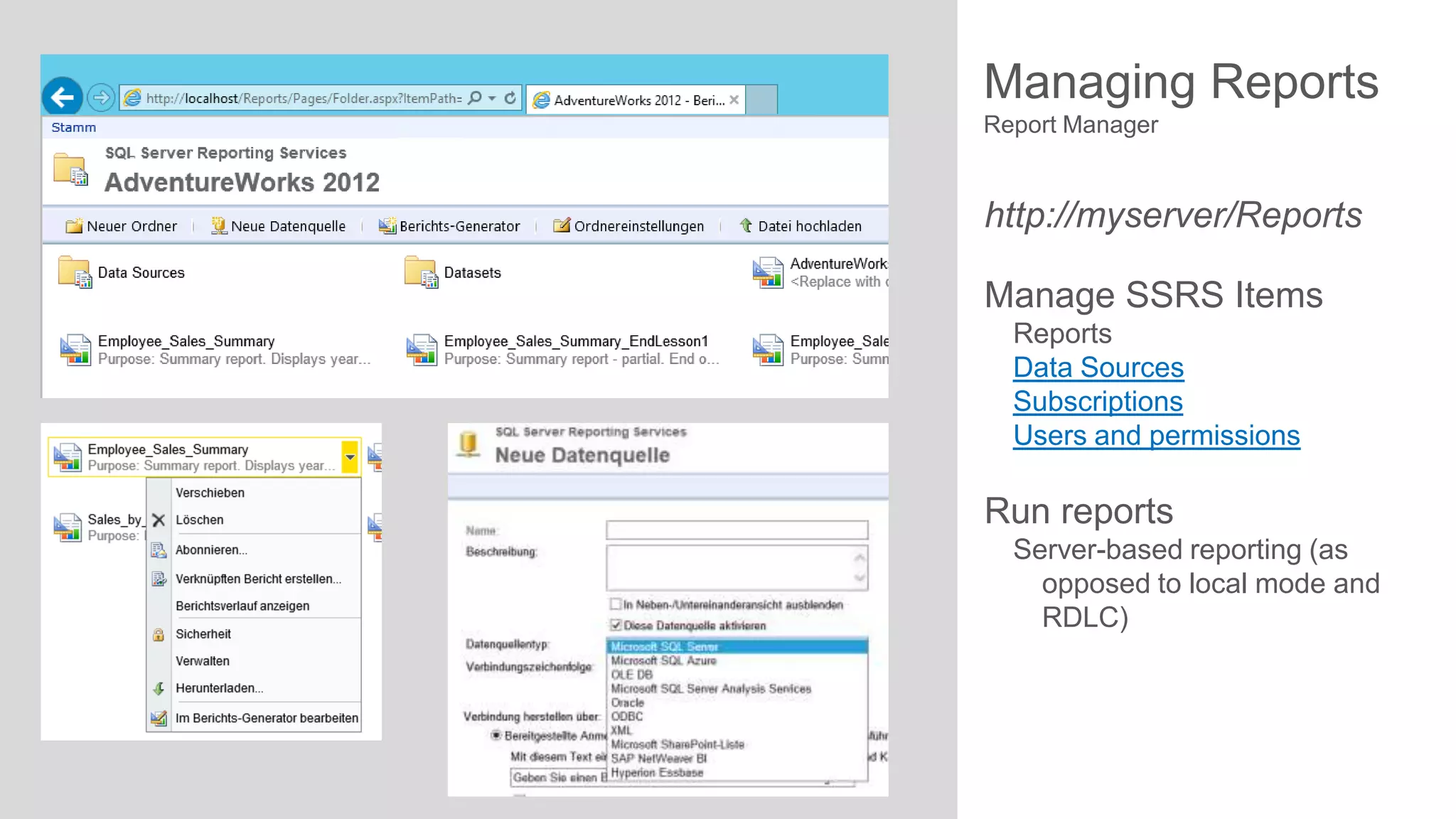Uncheck Diese Datenquelle aktivieren checkbox

(x=616, y=625)
